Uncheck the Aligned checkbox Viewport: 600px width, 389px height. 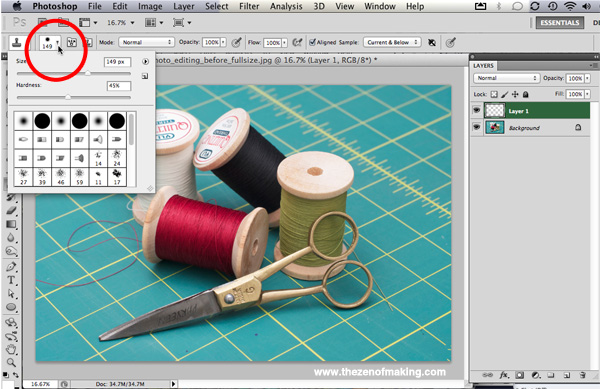tap(312, 42)
